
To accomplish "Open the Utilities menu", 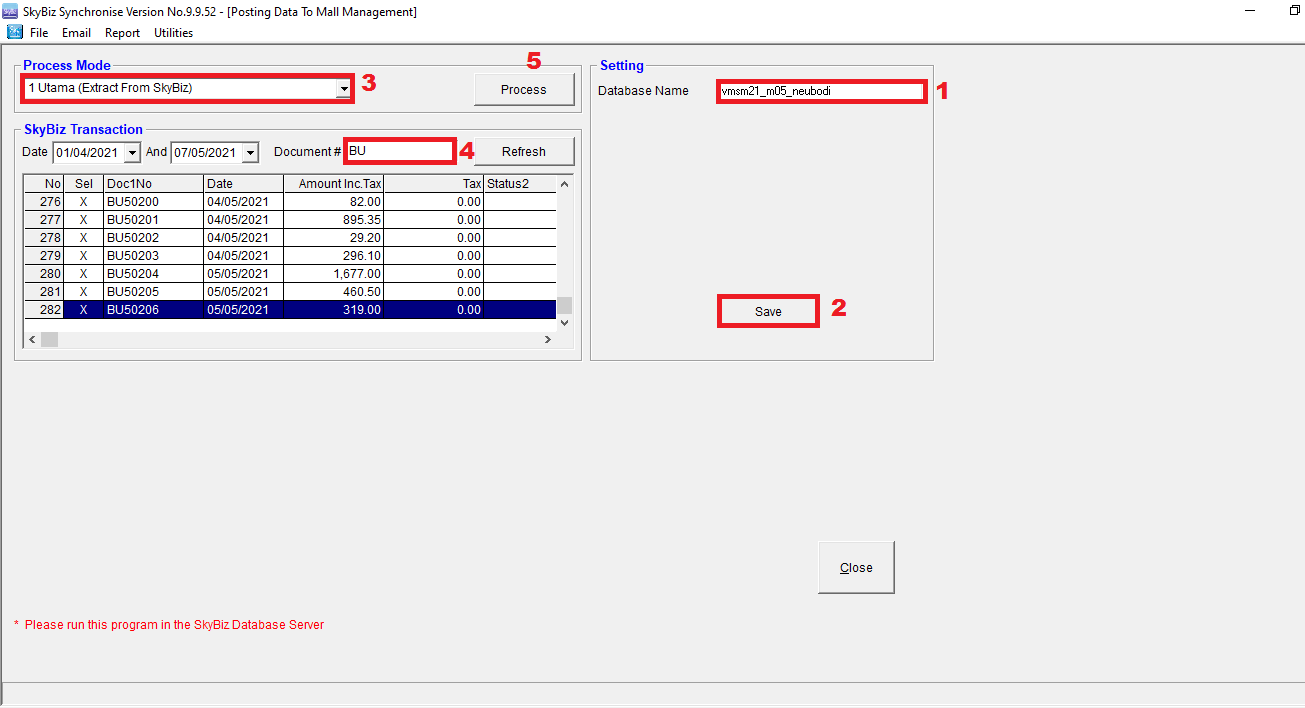I will click(173, 33).
